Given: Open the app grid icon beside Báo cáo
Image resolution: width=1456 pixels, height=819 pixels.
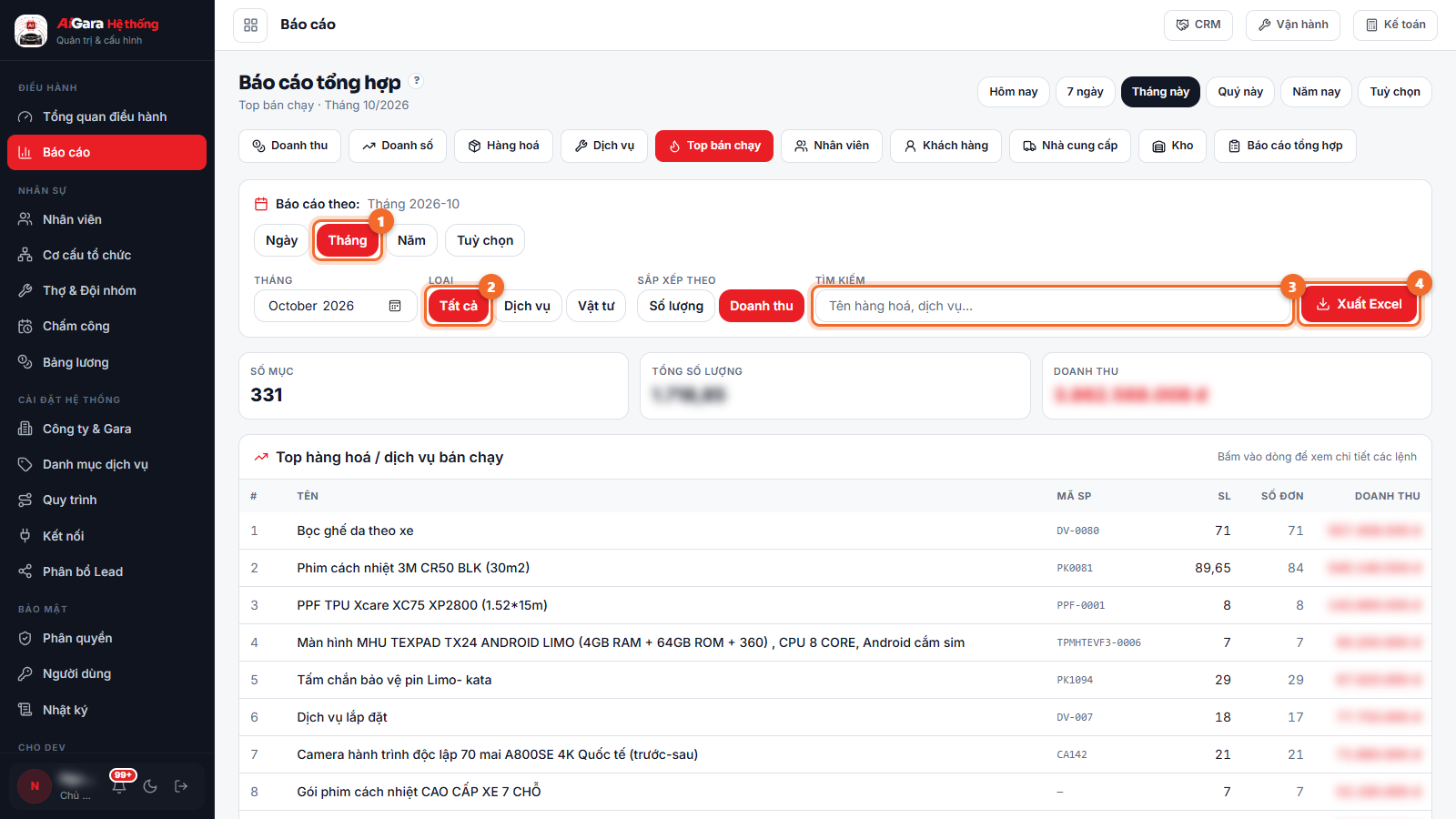Looking at the screenshot, I should [x=250, y=25].
